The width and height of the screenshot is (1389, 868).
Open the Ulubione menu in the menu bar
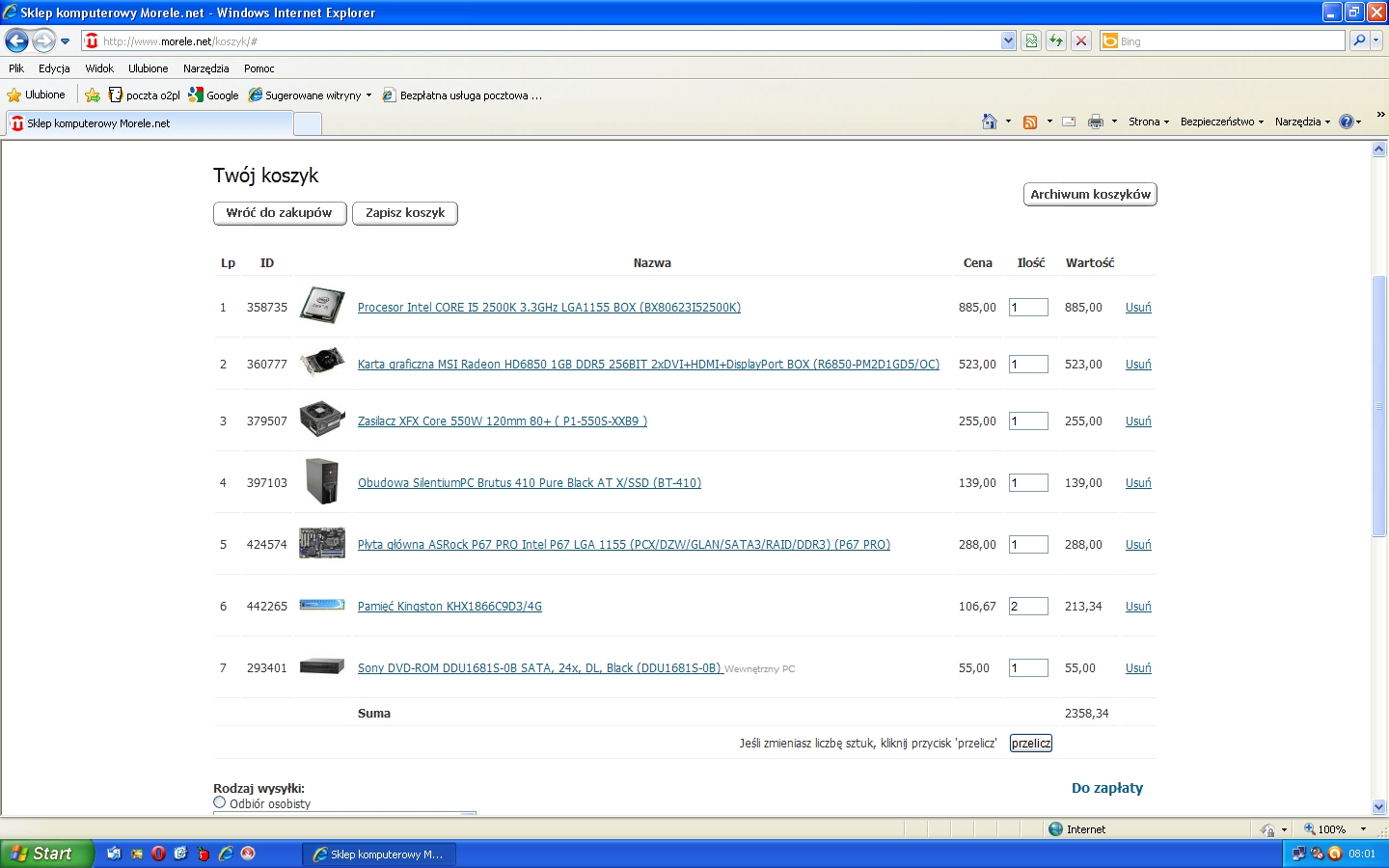click(x=149, y=68)
